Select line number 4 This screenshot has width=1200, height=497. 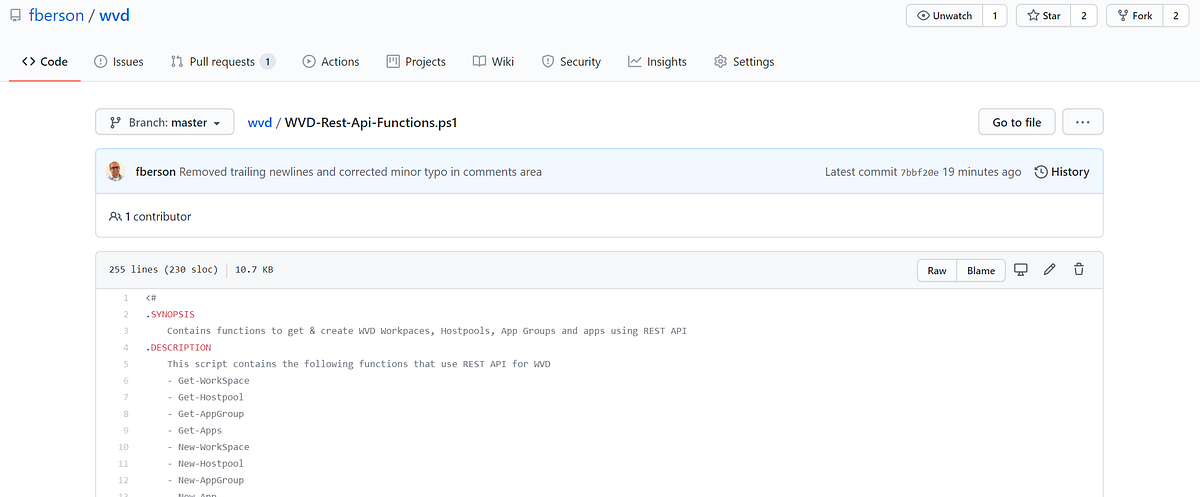tap(125, 348)
